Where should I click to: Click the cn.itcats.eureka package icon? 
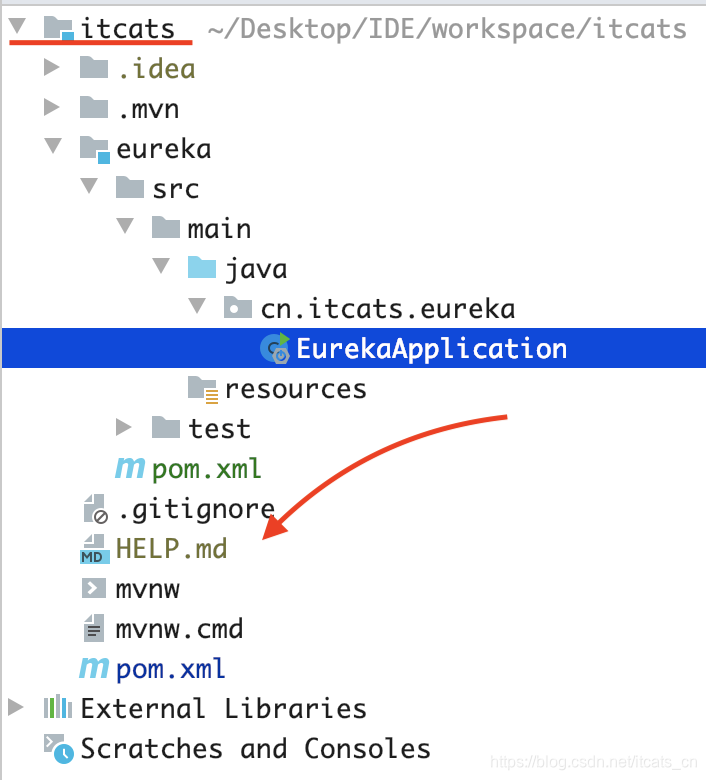click(238, 307)
